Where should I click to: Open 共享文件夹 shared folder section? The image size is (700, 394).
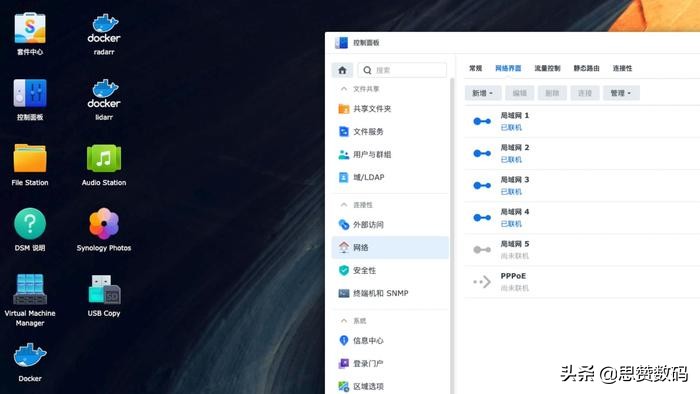click(x=390, y=108)
